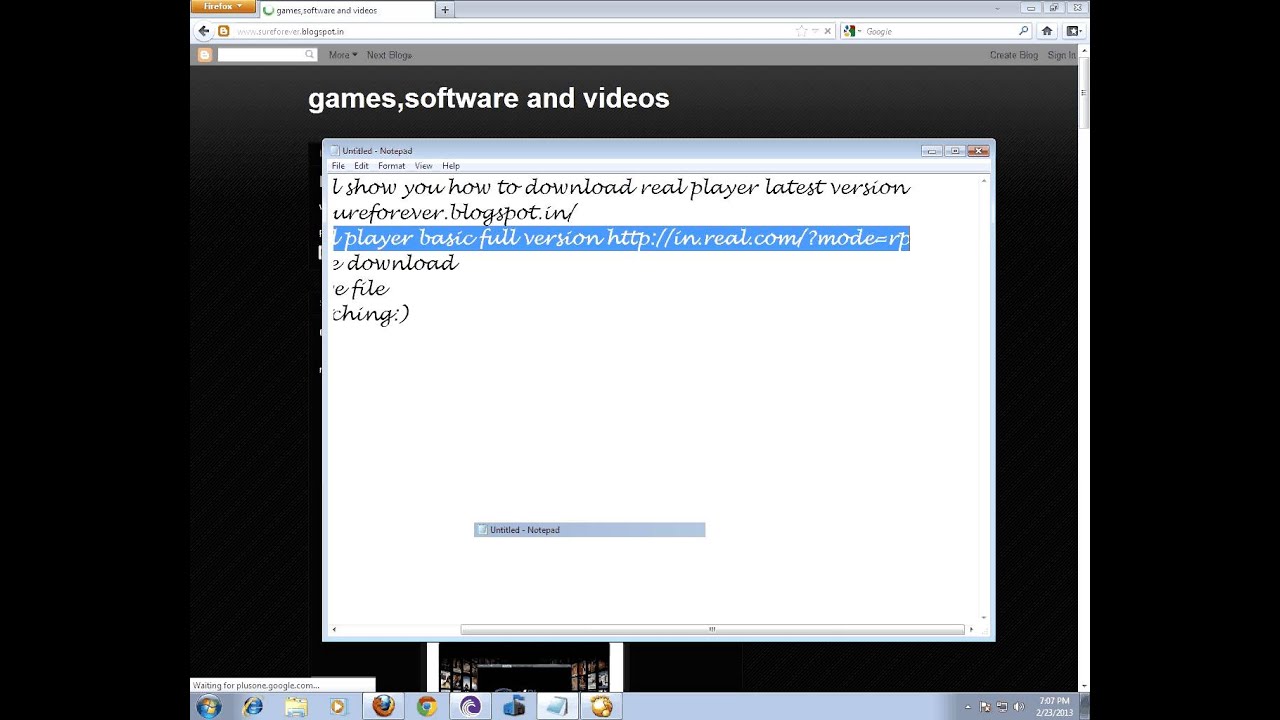1280x720 pixels.
Task: Open a new tab with the plus button
Action: (x=445, y=10)
